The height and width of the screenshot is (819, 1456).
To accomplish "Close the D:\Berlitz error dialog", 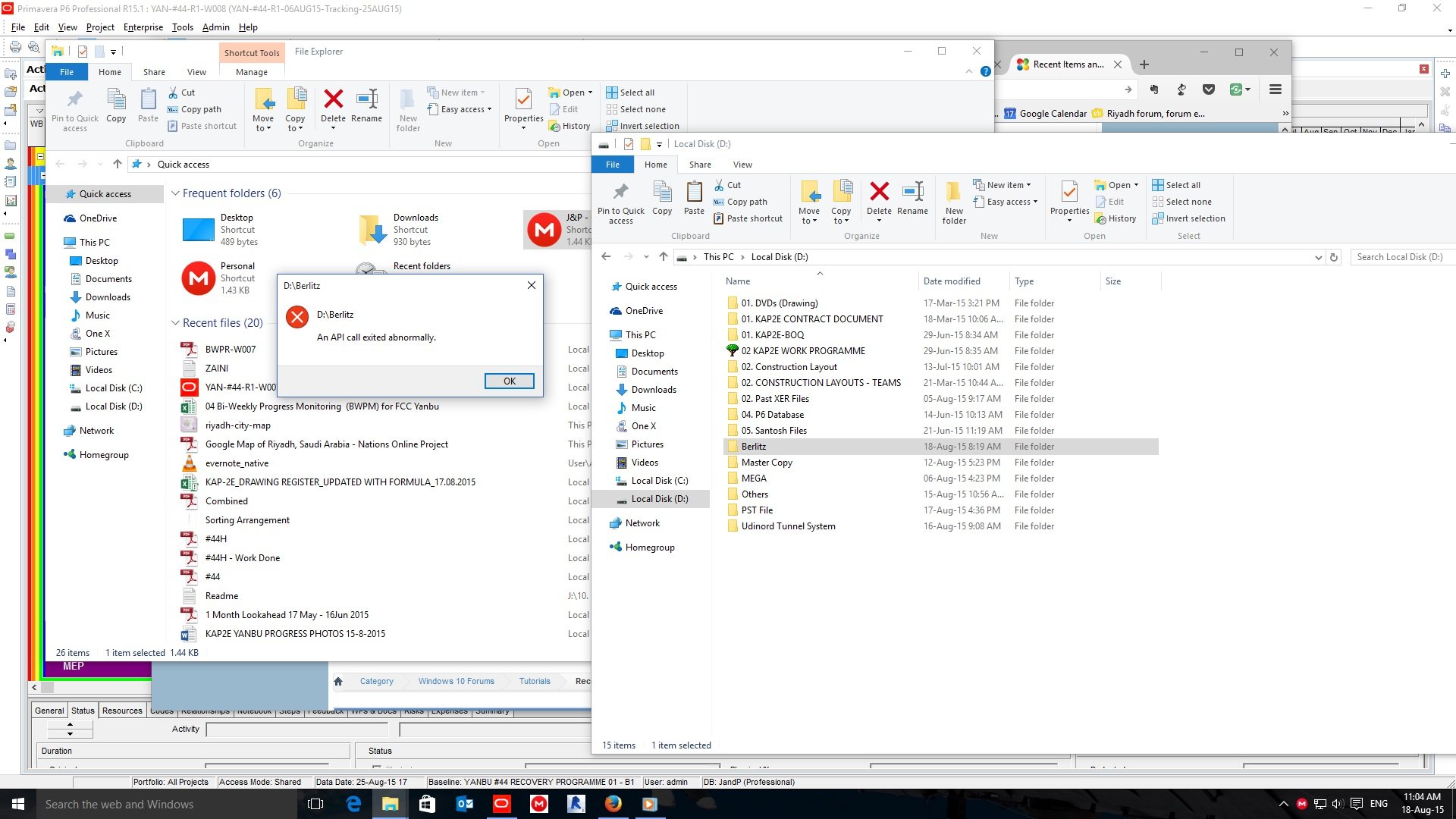I will [x=532, y=285].
